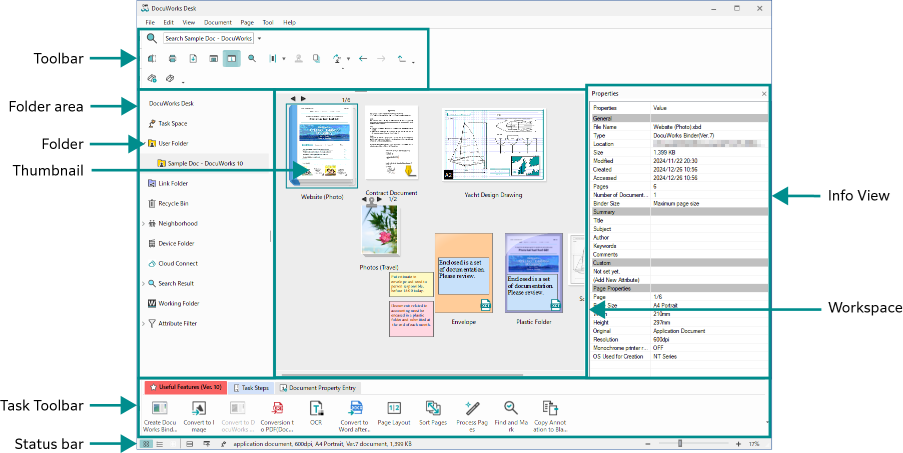Click the Print icon in the toolbar
The height and width of the screenshot is (453, 903).
(172, 59)
